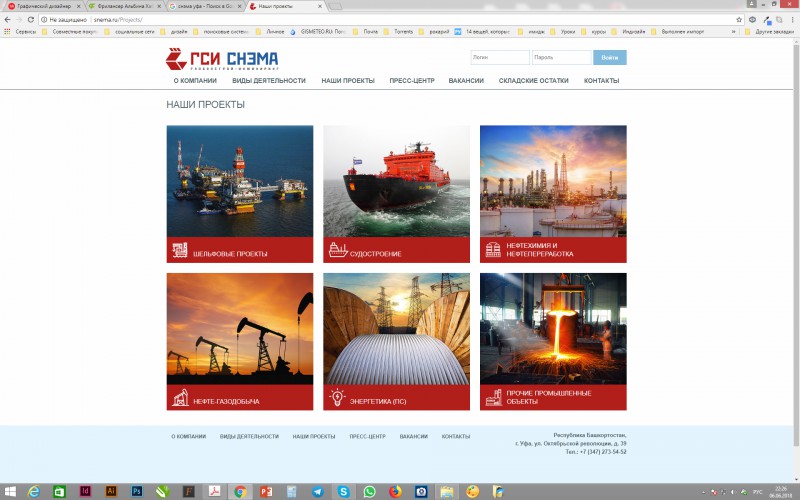
Task: Click the НЕФТЕ-ГАЗОДОБЫЧА caption link
Action: tap(226, 402)
